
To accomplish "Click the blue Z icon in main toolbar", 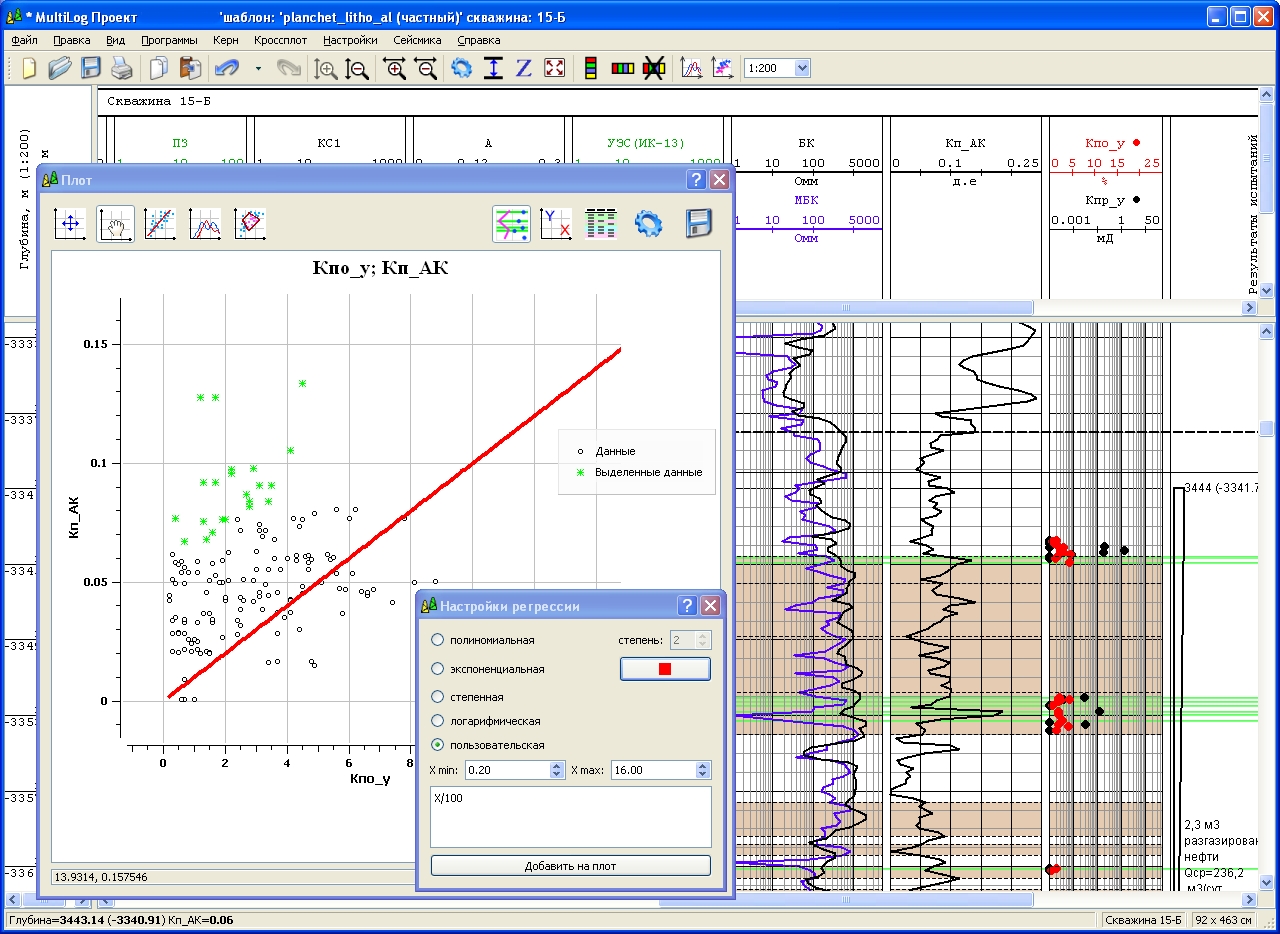I will pos(523,68).
